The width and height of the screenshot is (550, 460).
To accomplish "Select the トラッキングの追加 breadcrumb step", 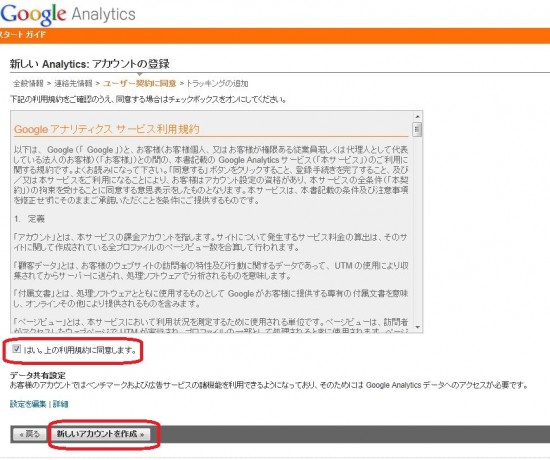I will (217, 84).
